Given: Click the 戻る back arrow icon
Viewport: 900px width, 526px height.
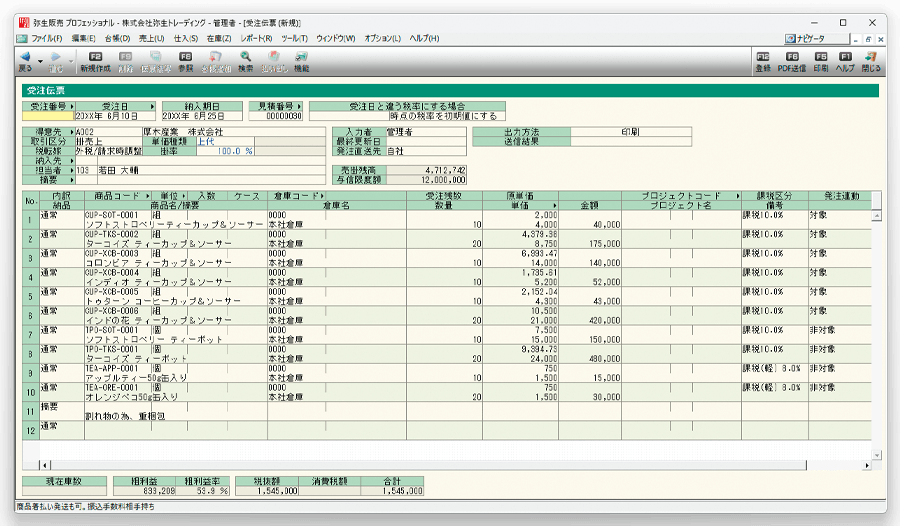Looking at the screenshot, I should click(x=25, y=56).
